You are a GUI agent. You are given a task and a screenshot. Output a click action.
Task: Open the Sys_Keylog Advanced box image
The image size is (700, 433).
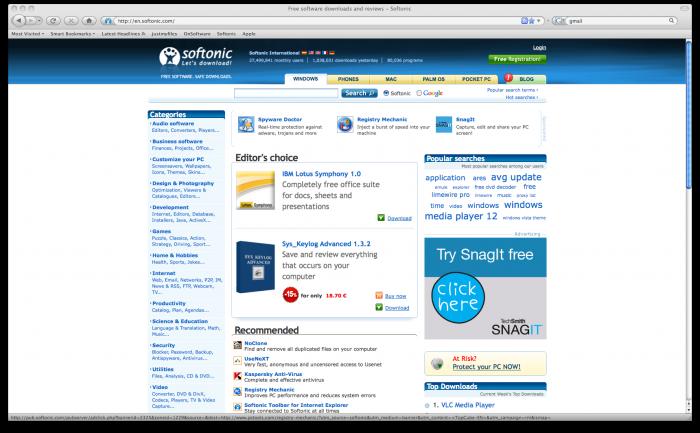coord(255,267)
